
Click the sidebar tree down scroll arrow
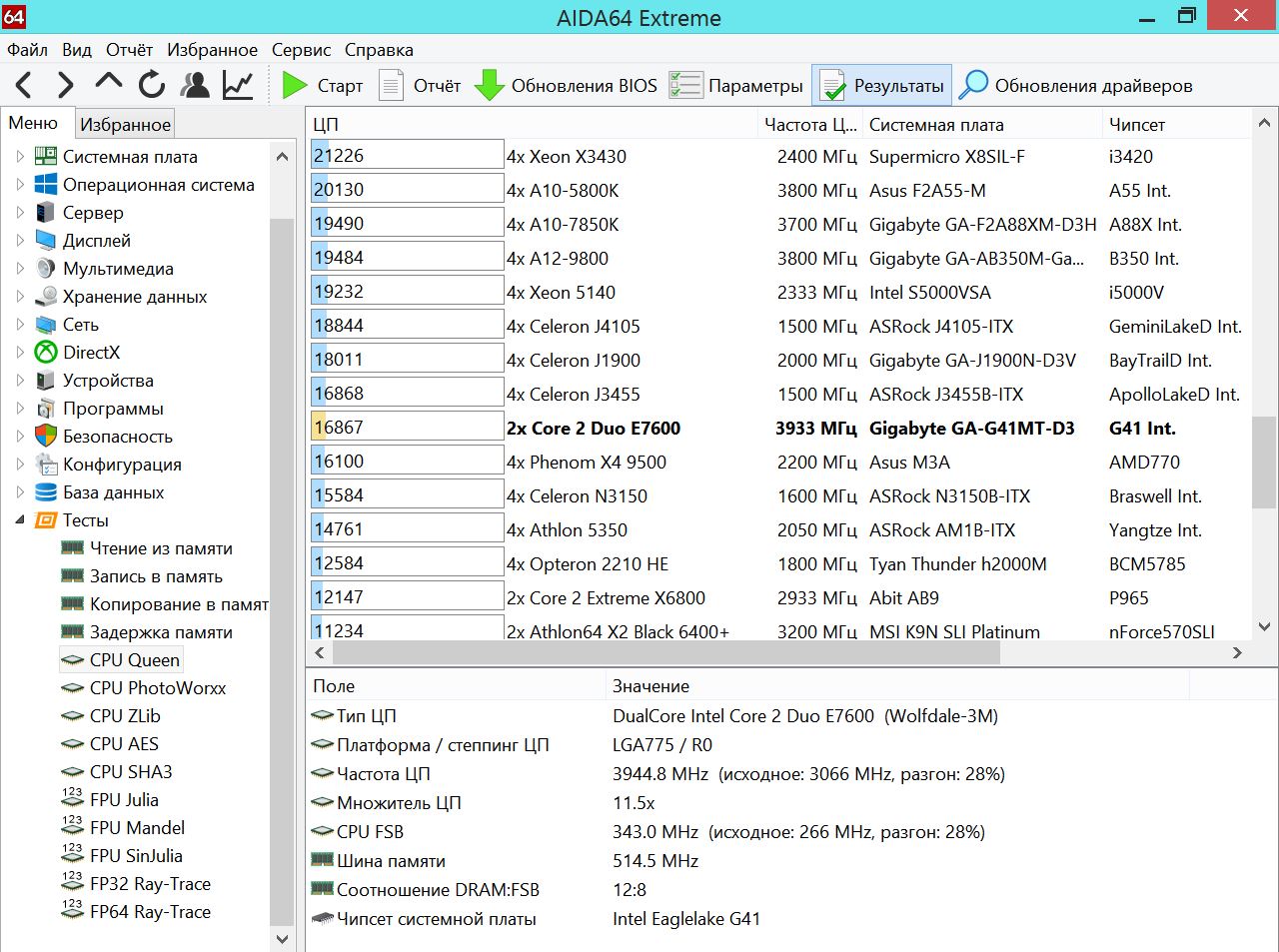click(282, 939)
